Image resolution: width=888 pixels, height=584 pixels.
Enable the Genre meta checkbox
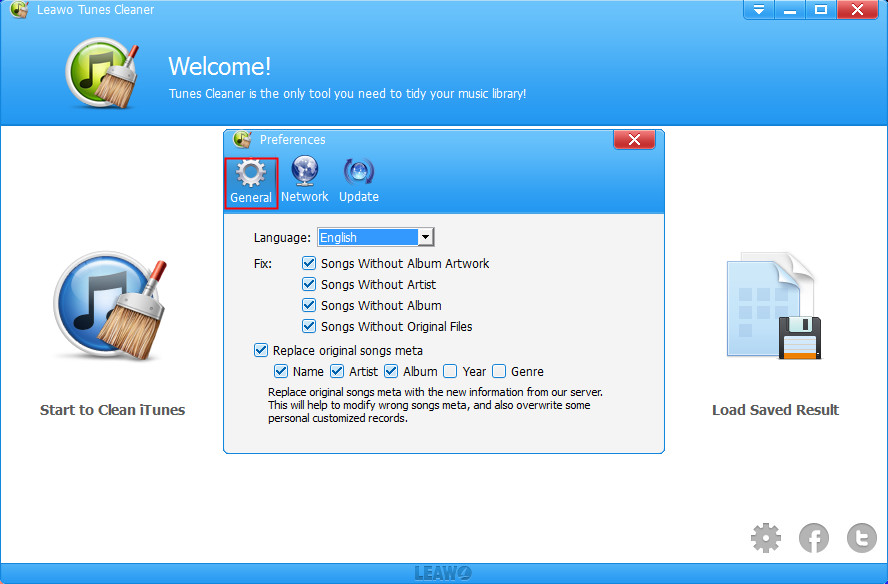click(x=499, y=371)
